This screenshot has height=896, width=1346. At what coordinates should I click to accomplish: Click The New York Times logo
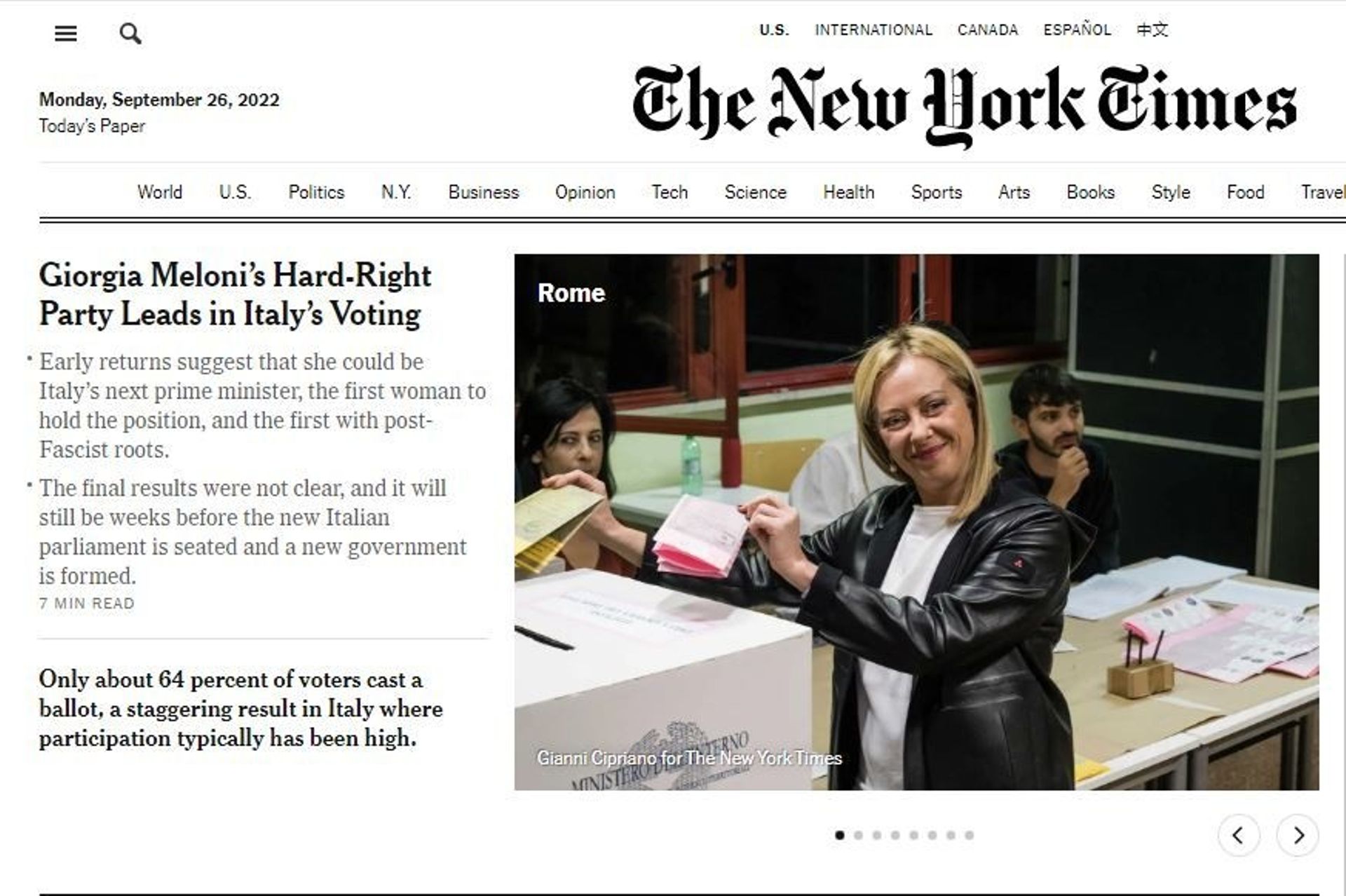964,105
